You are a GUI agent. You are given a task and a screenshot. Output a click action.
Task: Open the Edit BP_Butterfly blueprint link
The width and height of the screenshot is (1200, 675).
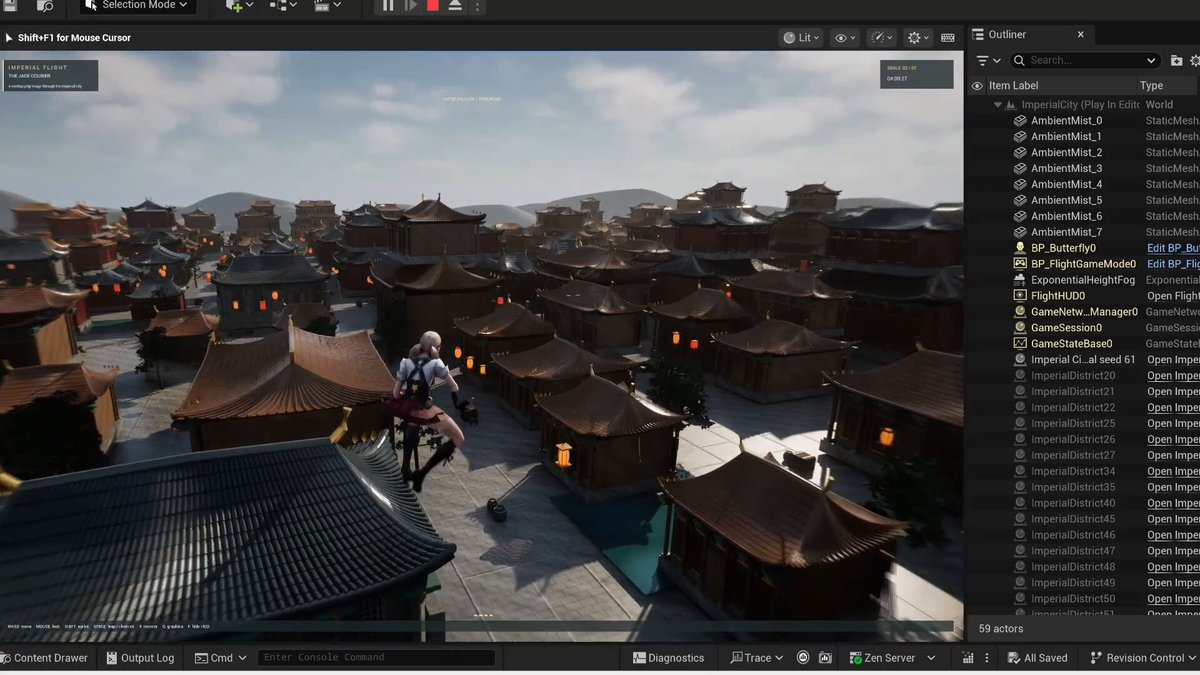point(1173,248)
